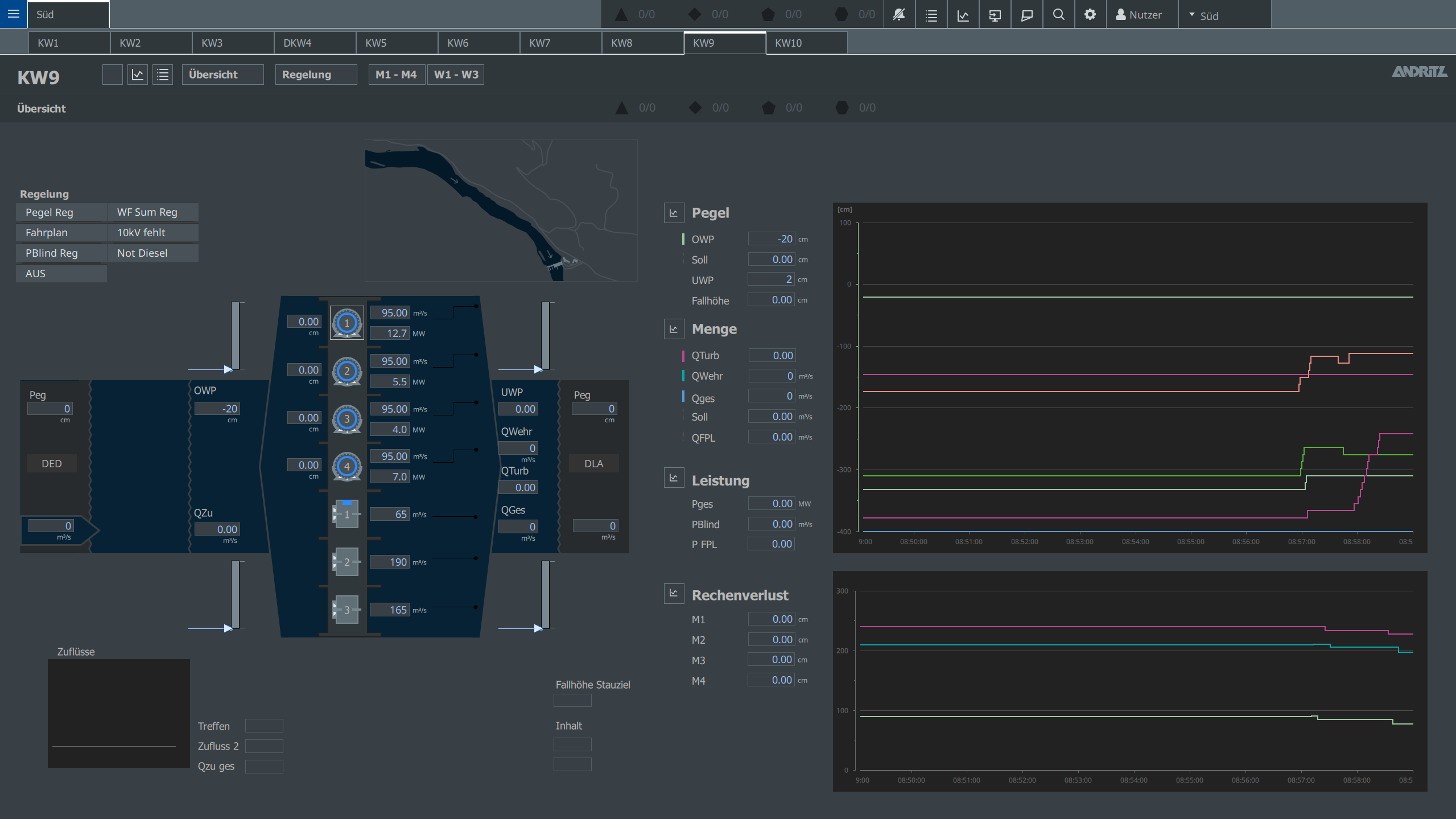This screenshot has width=1456, height=819.
Task: Open the M1 - M4 view
Action: coord(396,75)
